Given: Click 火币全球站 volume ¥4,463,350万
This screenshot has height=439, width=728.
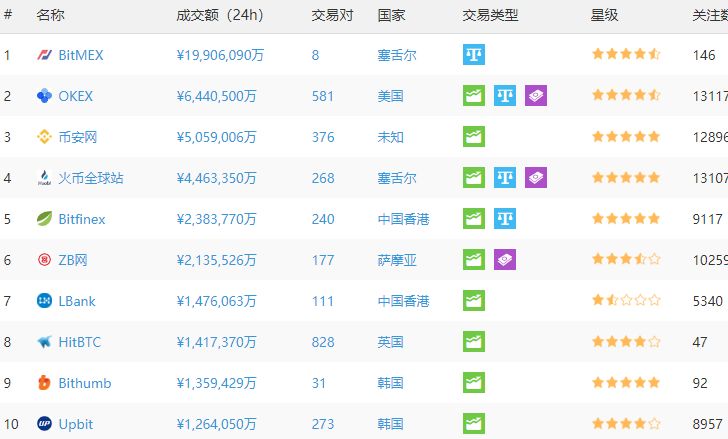Looking at the screenshot, I should point(216,178).
